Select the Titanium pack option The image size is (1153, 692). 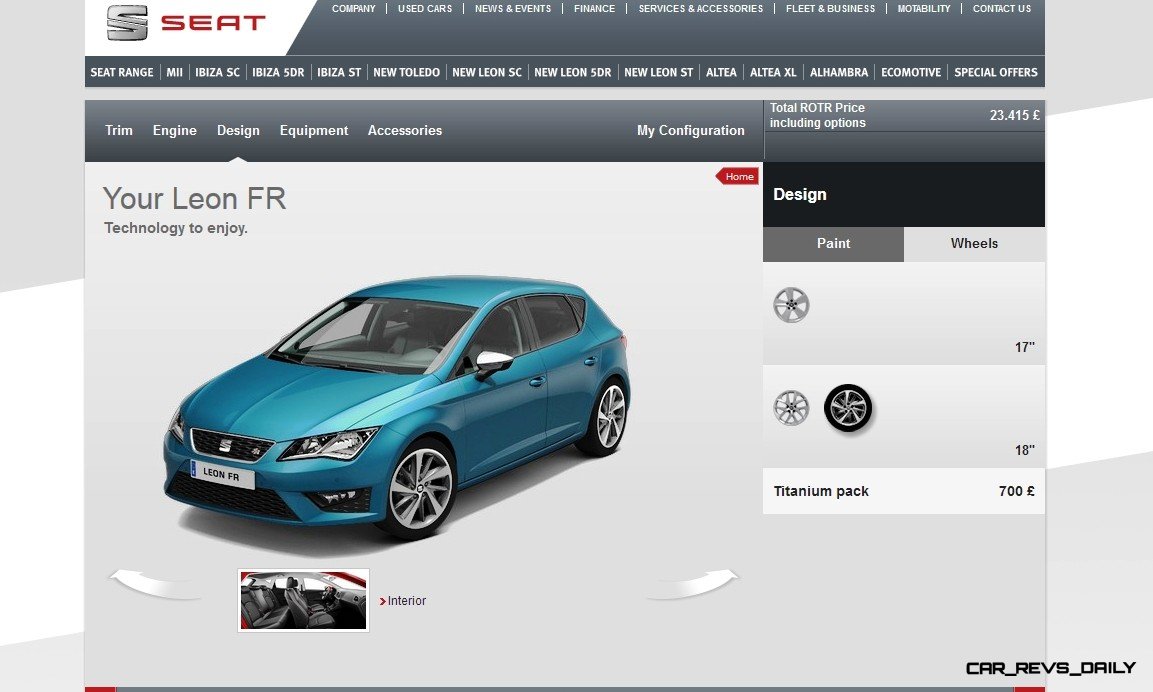point(904,491)
